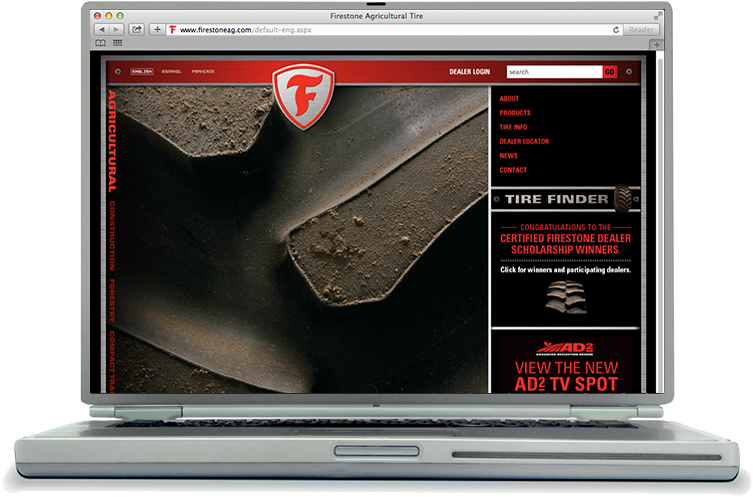
Task: Show bookmarks via open book icon
Action: 100,43
